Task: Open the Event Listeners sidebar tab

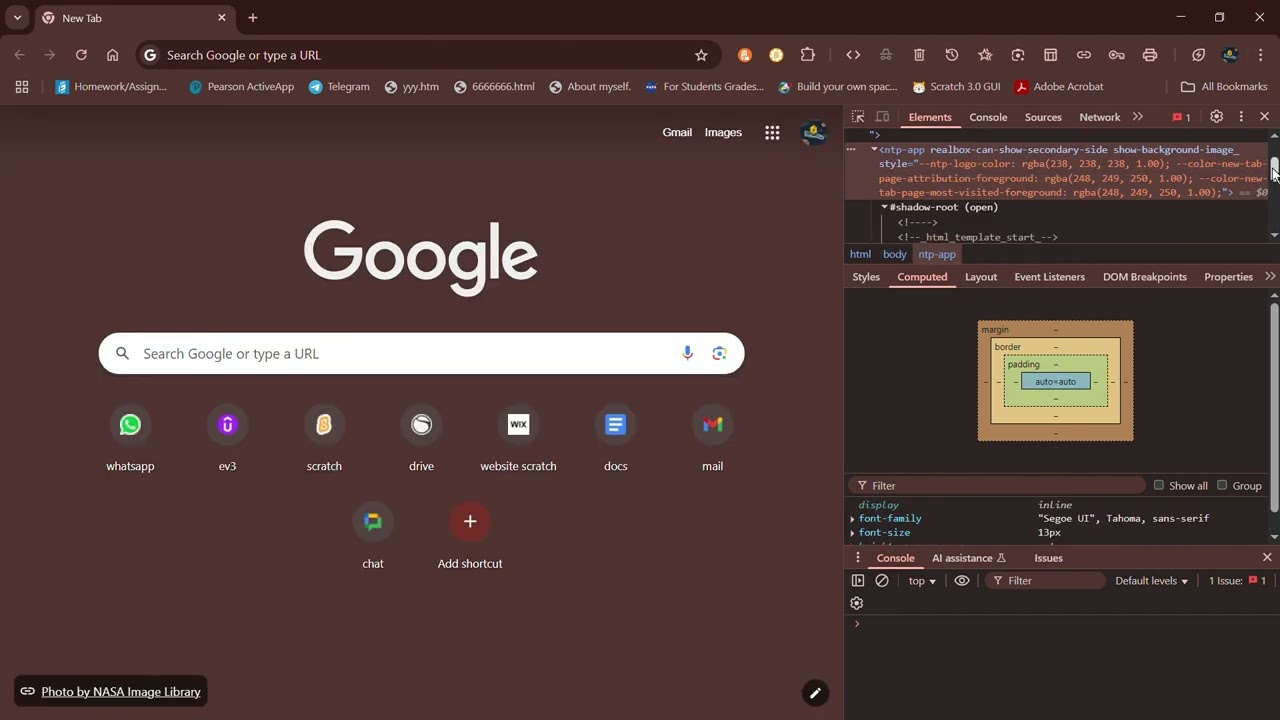Action: (x=1049, y=277)
